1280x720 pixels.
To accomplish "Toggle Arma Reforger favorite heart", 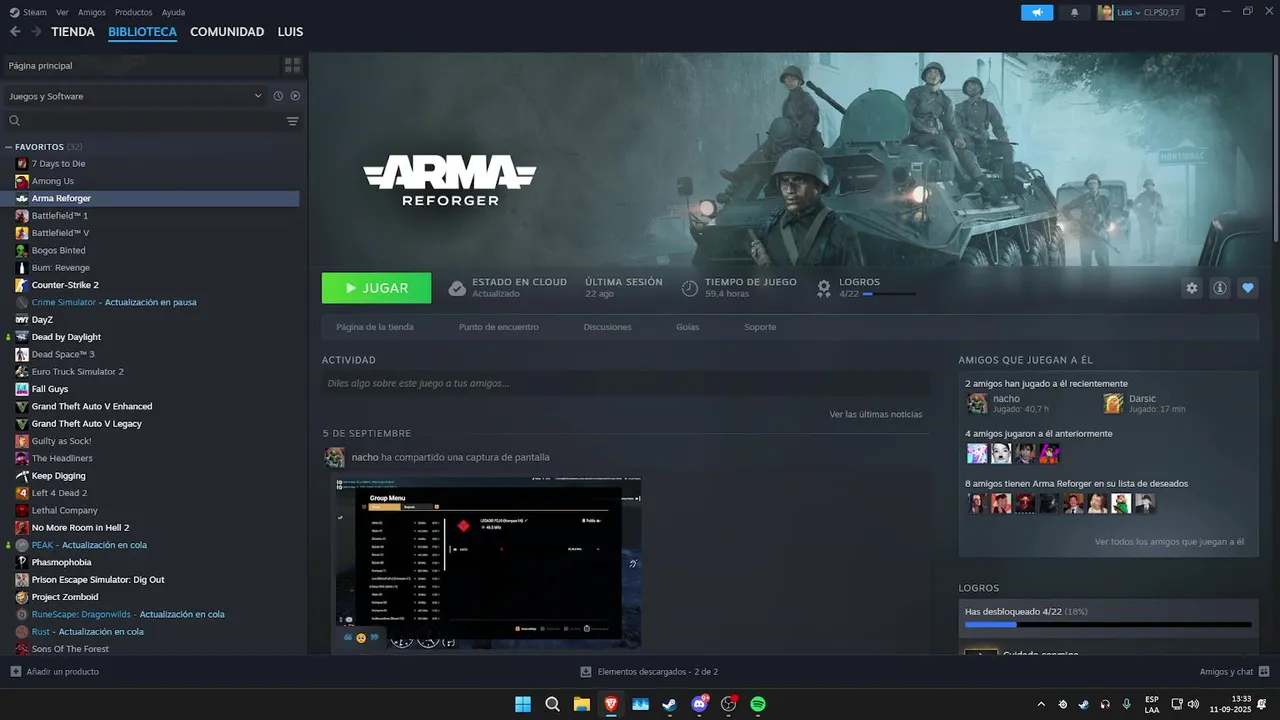I will tap(1248, 288).
